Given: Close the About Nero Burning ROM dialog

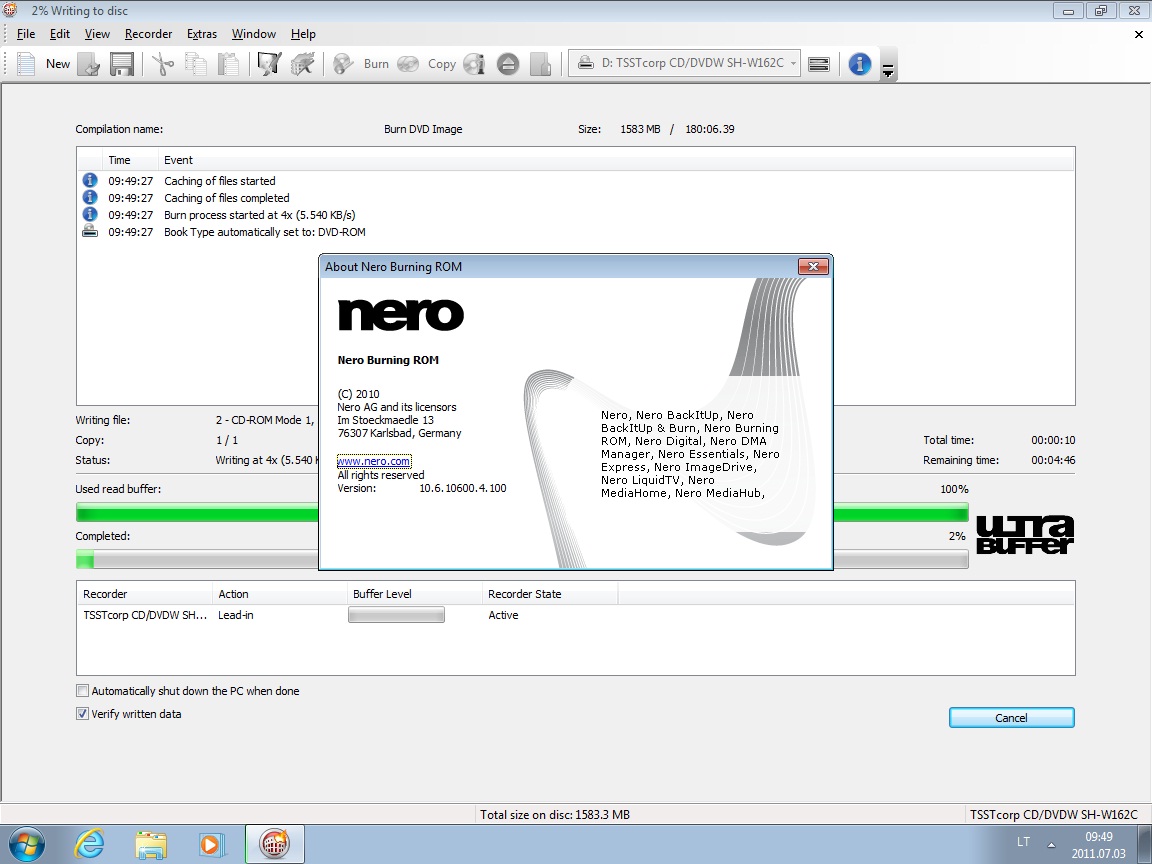Looking at the screenshot, I should [x=812, y=267].
